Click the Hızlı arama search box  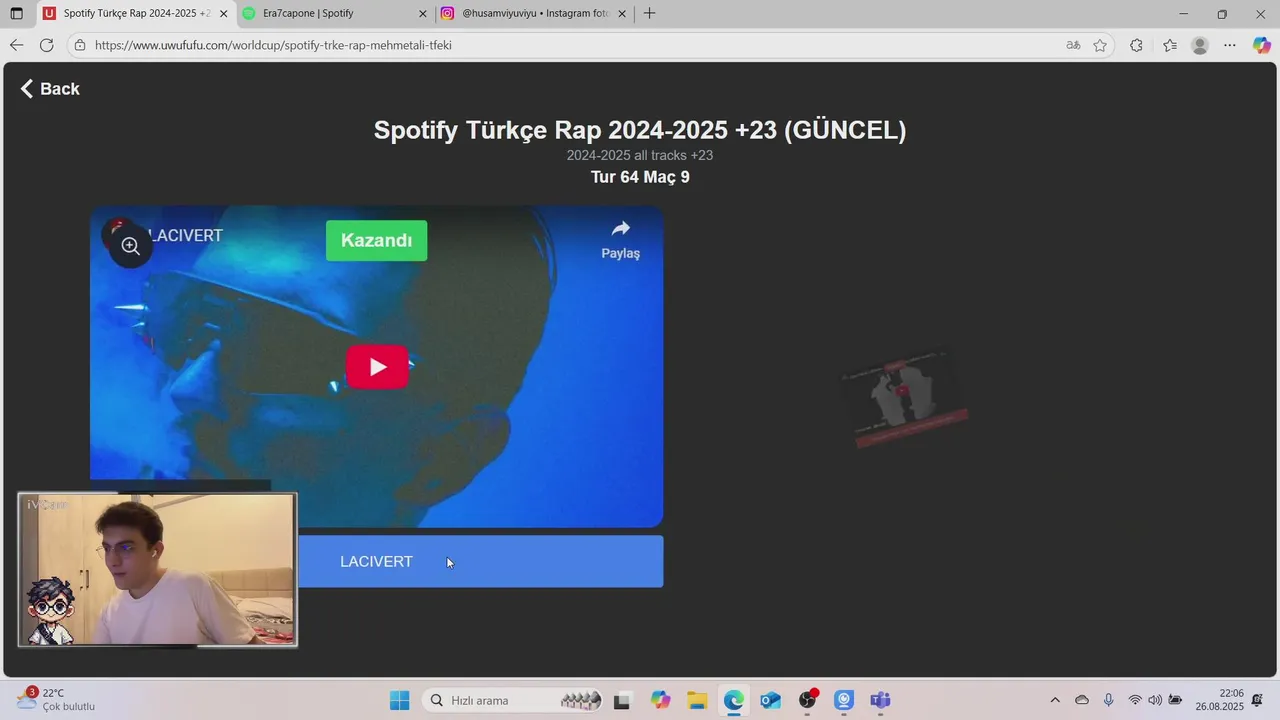pyautogui.click(x=514, y=700)
